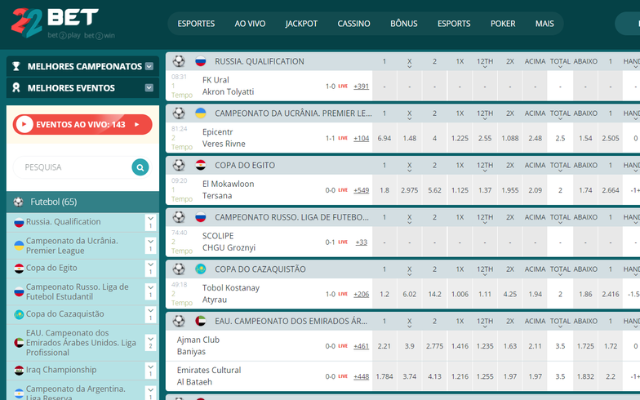640x400 pixels.
Task: Expand Iraq Championship in sidebar
Action: coord(150,371)
